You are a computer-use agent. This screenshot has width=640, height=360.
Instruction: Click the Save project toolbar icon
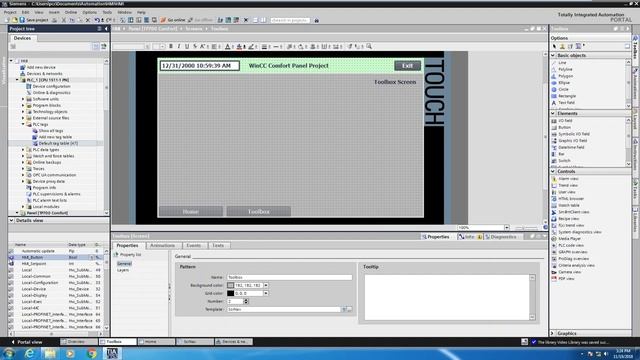point(34,20)
